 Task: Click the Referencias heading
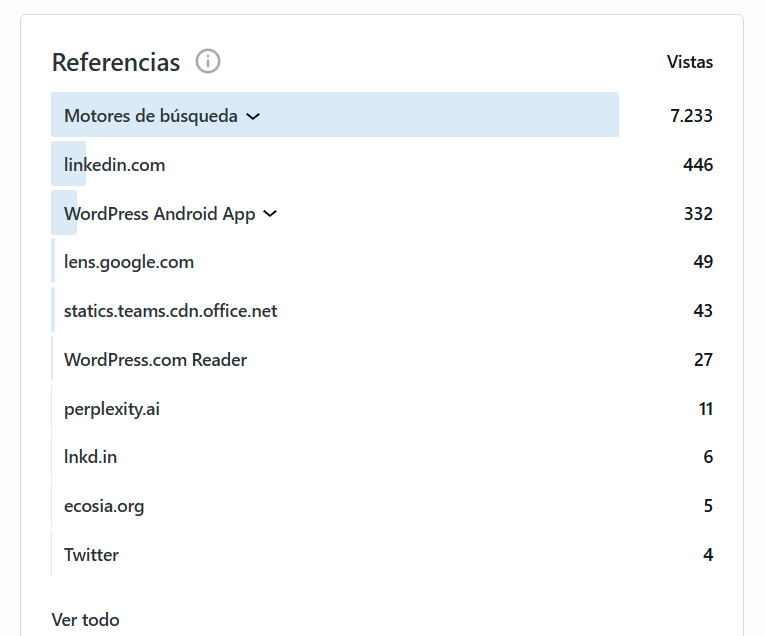[x=116, y=62]
